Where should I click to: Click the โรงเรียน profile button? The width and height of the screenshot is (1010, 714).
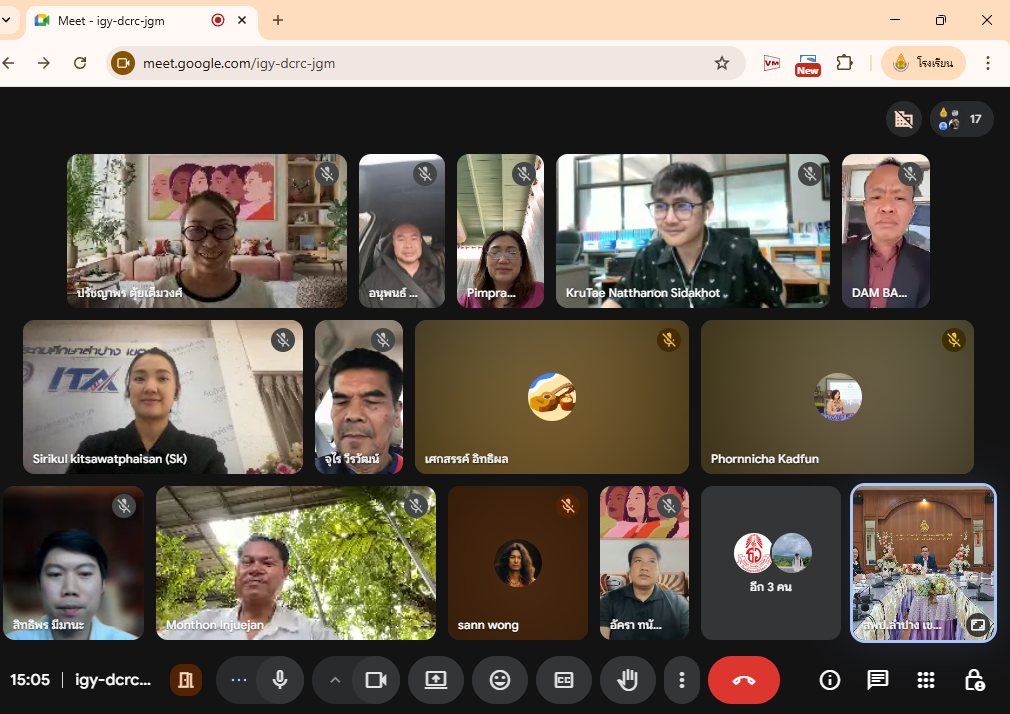(923, 63)
